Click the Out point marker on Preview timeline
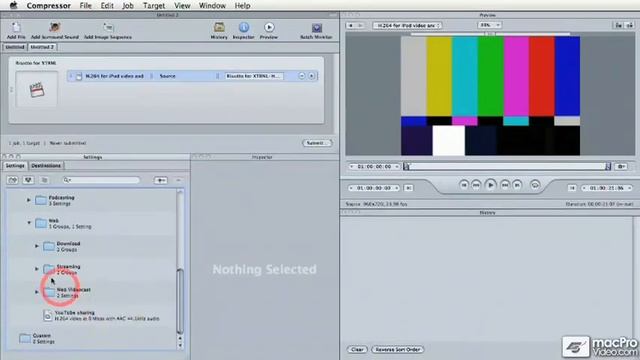The width and height of the screenshot is (640, 360). (x=608, y=167)
